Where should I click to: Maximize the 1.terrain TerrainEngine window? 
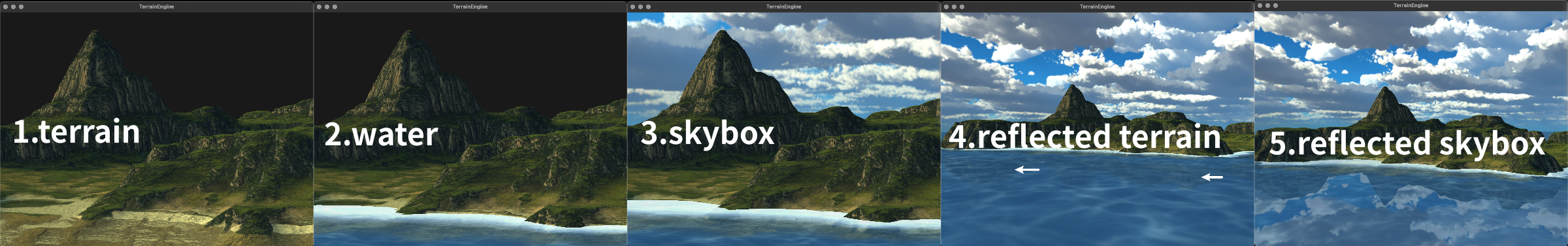(x=21, y=7)
